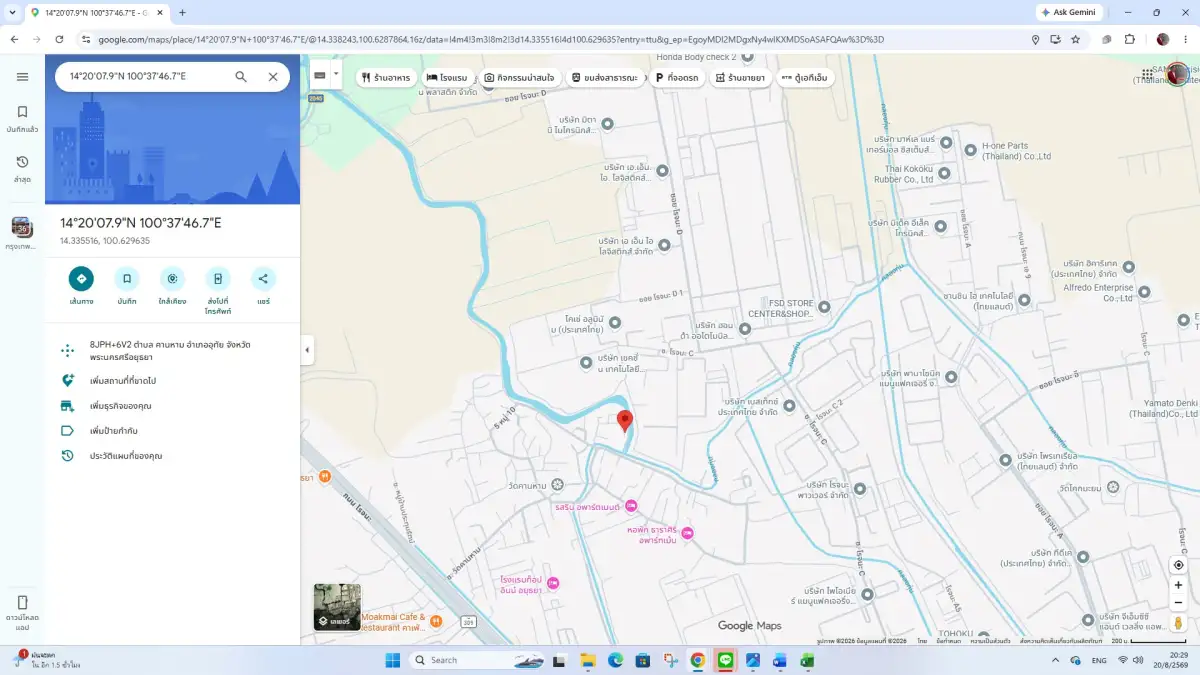
Task: Filter by restaurants (ร้านอาหาร) chip
Action: point(385,77)
